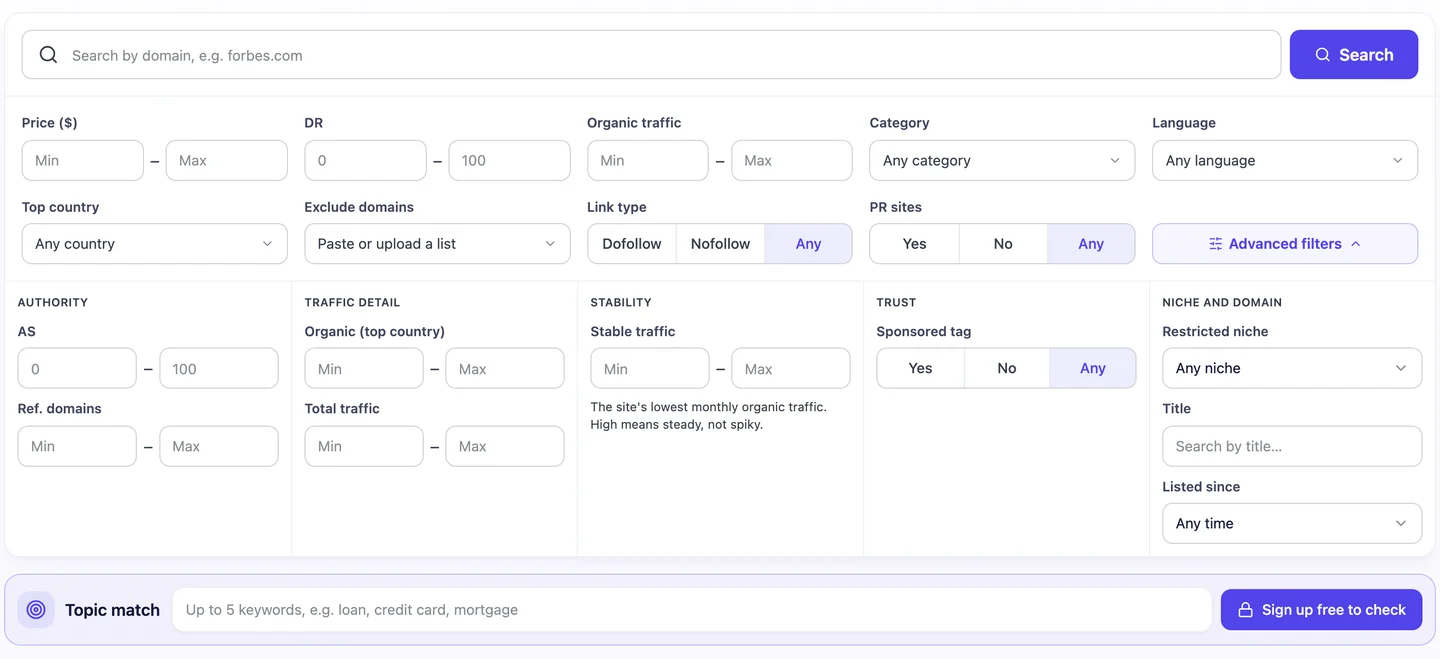Click Ref. domains Min field
Viewport: 1440px width, 659px height.
point(77,446)
